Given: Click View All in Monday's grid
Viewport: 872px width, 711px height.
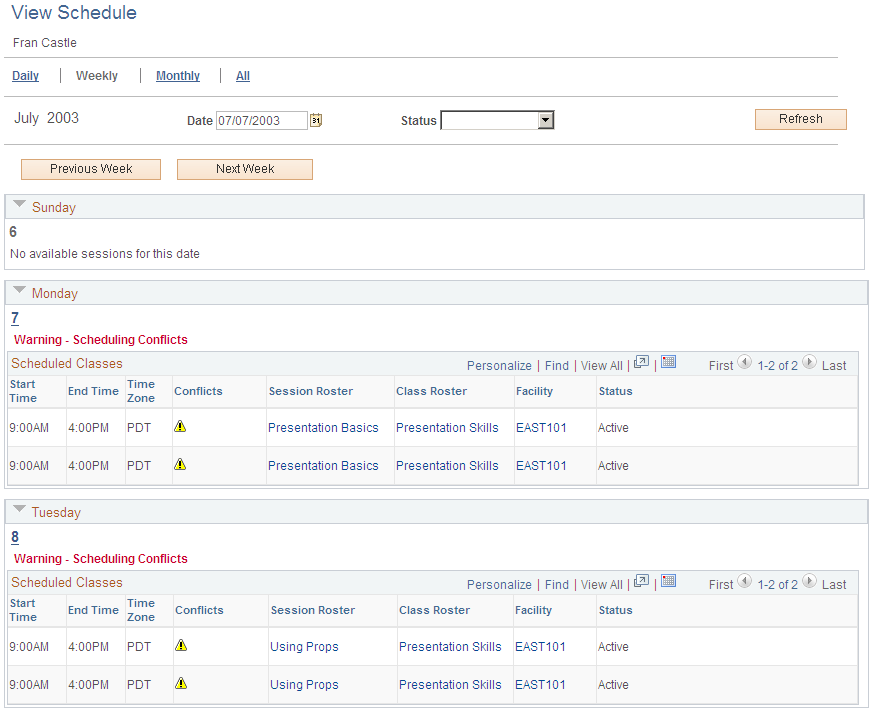Looking at the screenshot, I should (x=602, y=366).
